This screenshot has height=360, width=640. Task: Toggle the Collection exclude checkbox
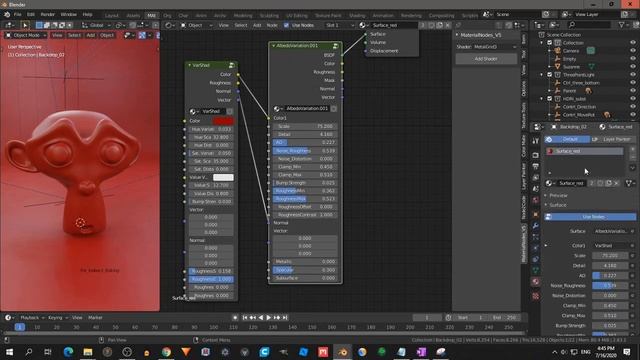point(549,43)
